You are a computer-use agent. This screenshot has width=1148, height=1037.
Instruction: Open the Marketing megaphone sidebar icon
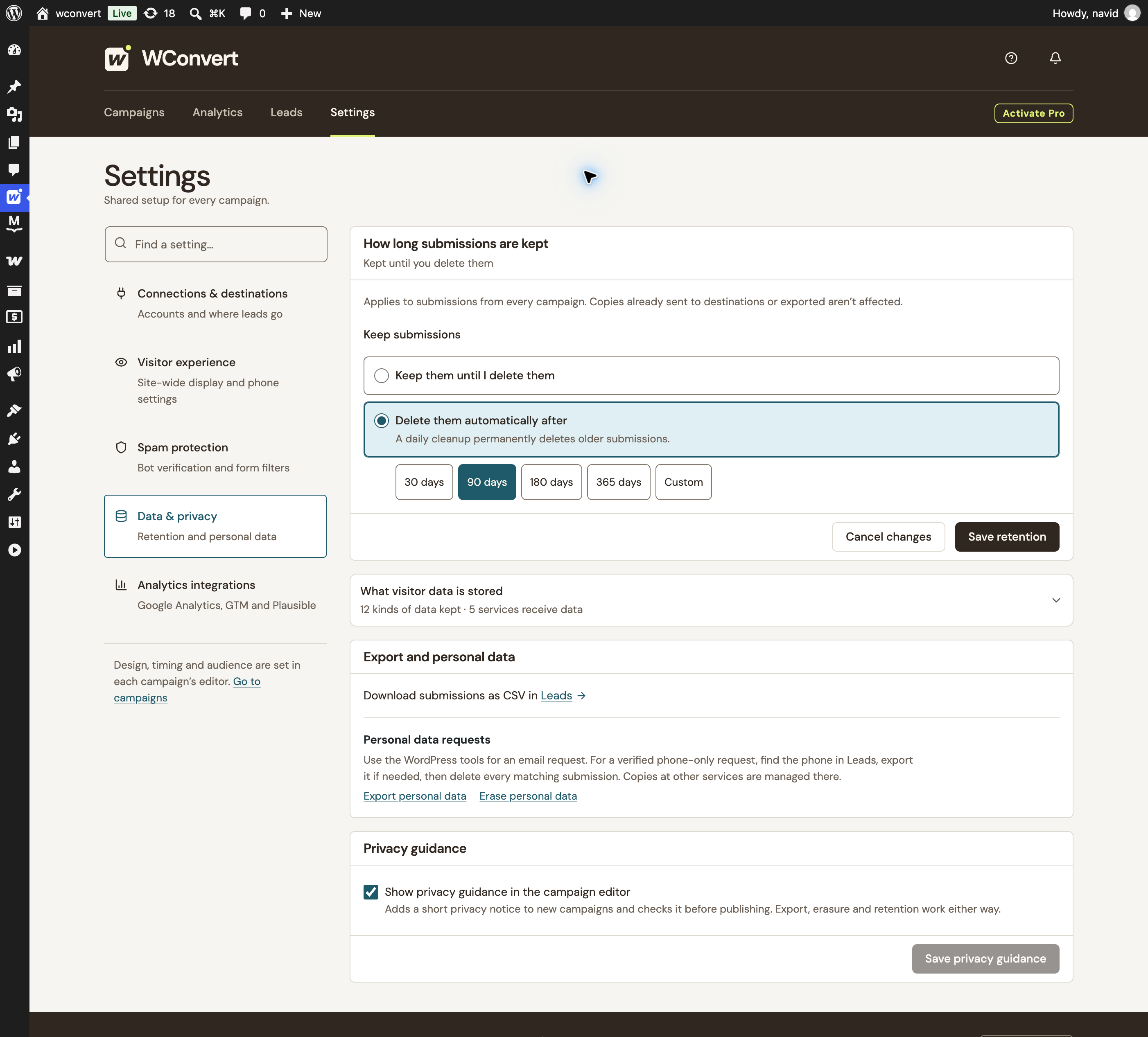(14, 374)
